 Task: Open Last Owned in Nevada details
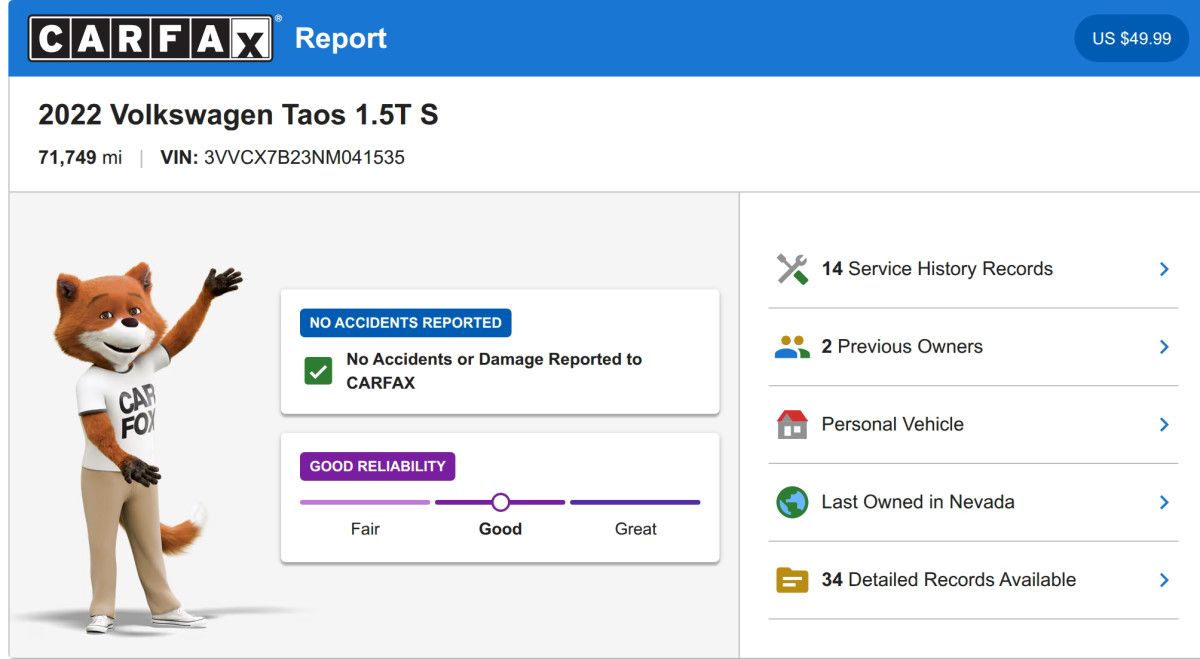[973, 502]
